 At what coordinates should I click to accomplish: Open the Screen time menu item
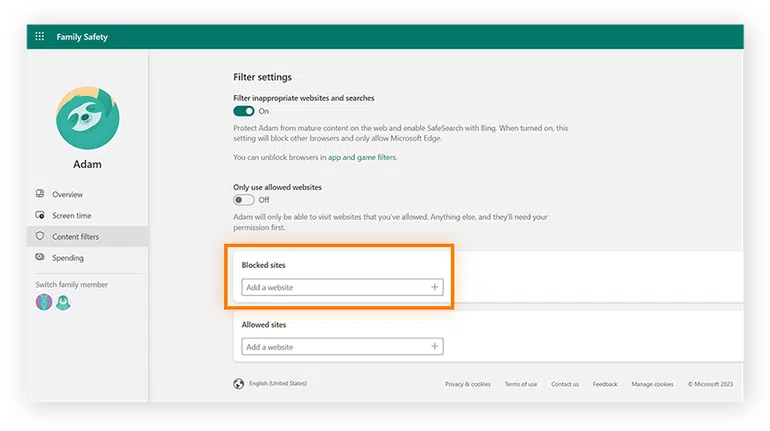(x=72, y=215)
